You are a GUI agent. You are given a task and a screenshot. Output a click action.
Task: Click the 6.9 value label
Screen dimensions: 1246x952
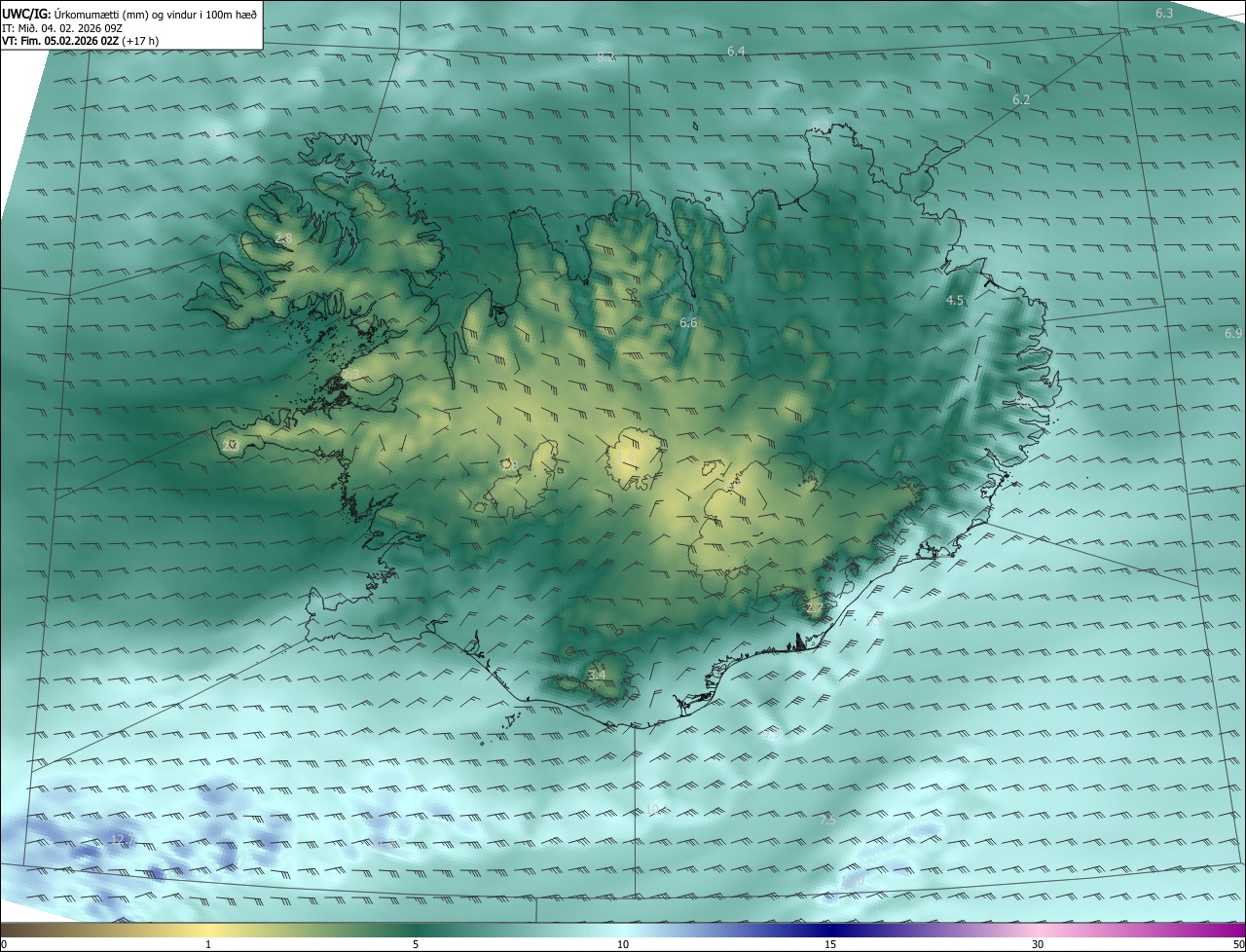(1233, 333)
